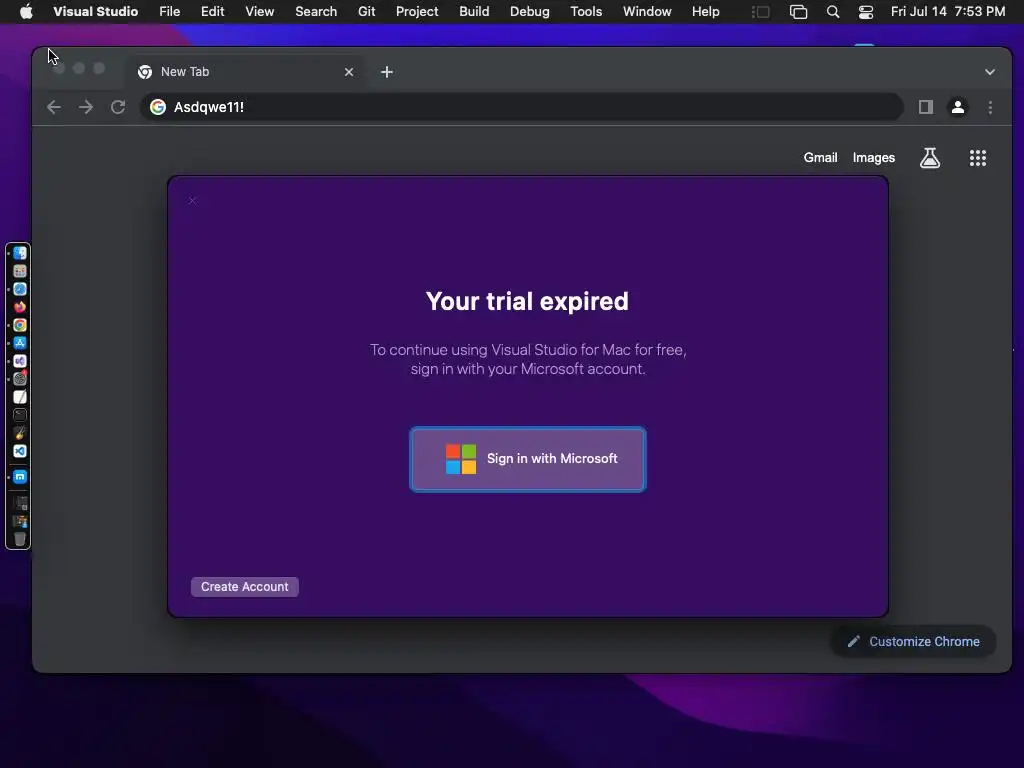Screen dimensions: 1024x768
Task: Open the Project menu
Action: [x=417, y=12]
